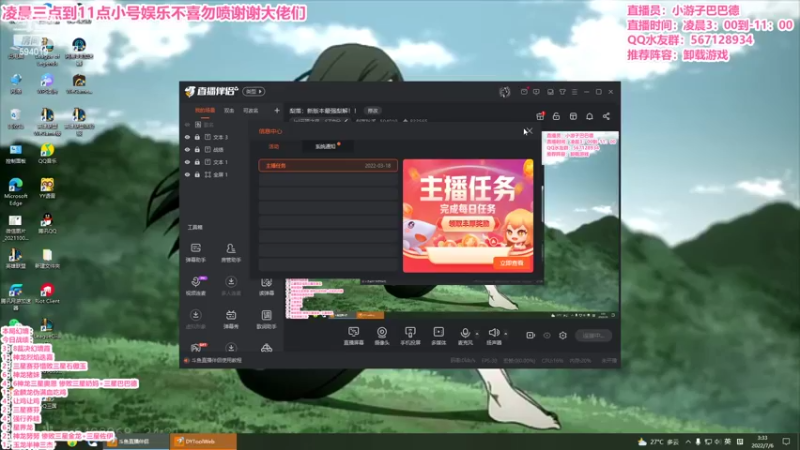Open the 视频连麦 tool with purple badge
The height and width of the screenshot is (450, 800).
195,286
